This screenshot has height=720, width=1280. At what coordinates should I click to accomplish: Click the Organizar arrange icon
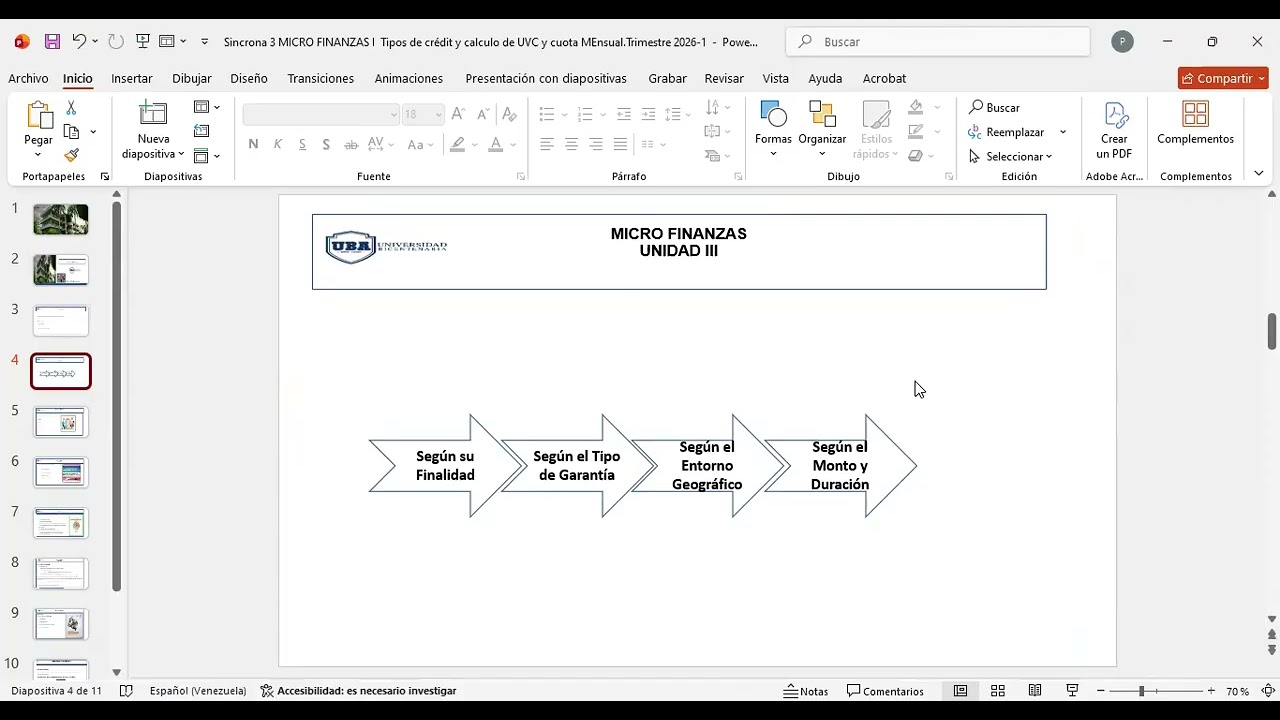822,114
